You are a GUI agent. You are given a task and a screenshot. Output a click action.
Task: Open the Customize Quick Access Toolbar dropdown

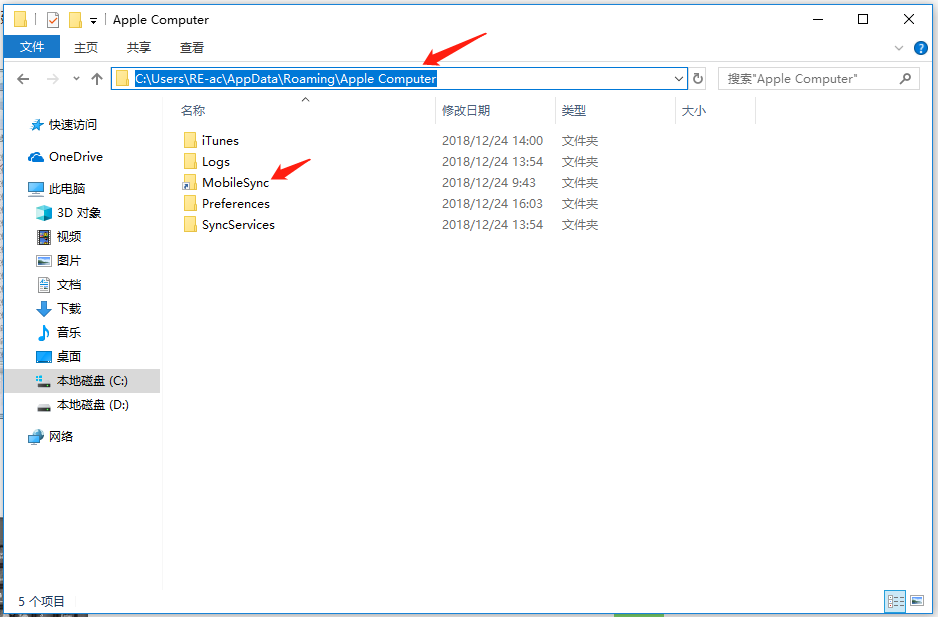tap(93, 20)
